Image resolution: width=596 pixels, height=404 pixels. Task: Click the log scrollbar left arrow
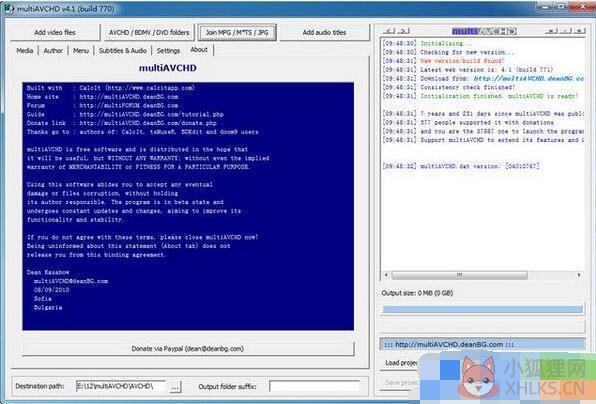(x=387, y=275)
